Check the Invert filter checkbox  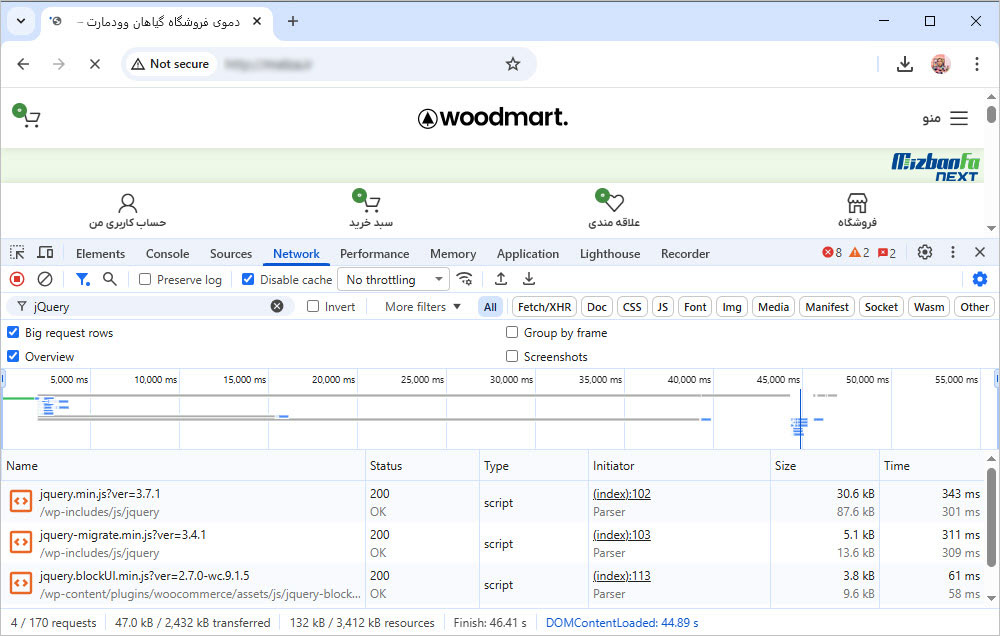coord(313,307)
